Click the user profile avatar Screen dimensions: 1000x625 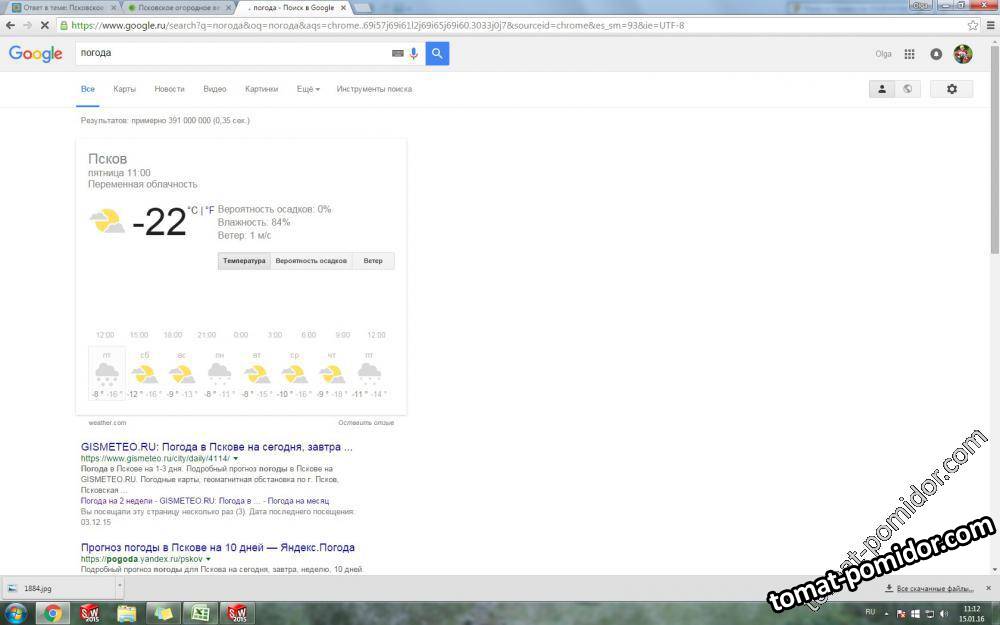click(962, 54)
